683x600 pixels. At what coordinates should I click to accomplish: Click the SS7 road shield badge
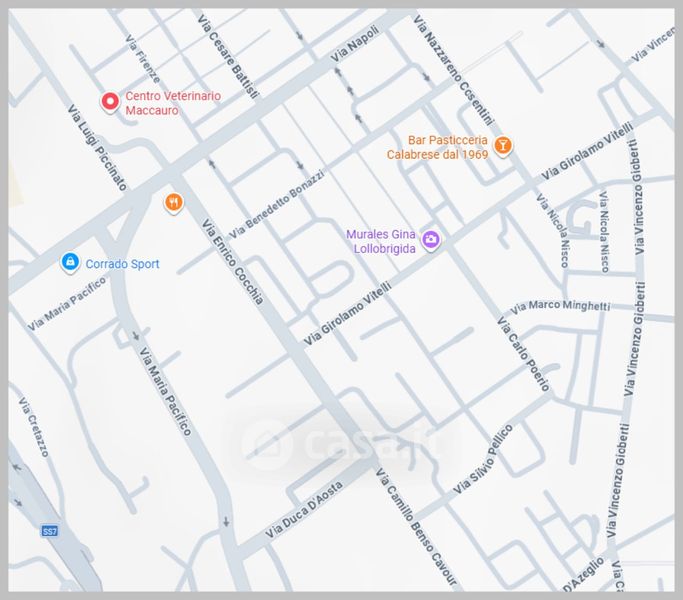[x=49, y=530]
